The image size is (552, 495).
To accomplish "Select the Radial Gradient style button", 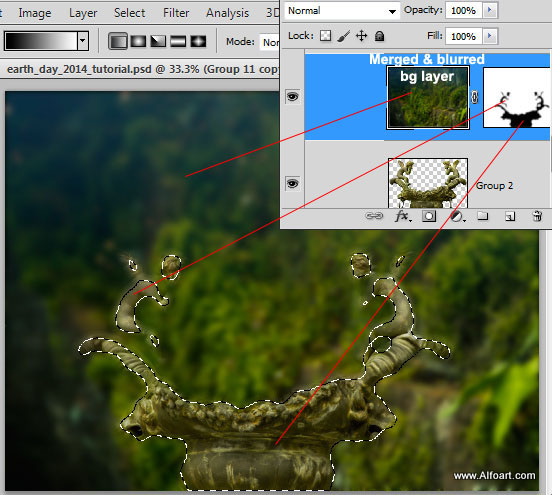I will pyautogui.click(x=138, y=42).
